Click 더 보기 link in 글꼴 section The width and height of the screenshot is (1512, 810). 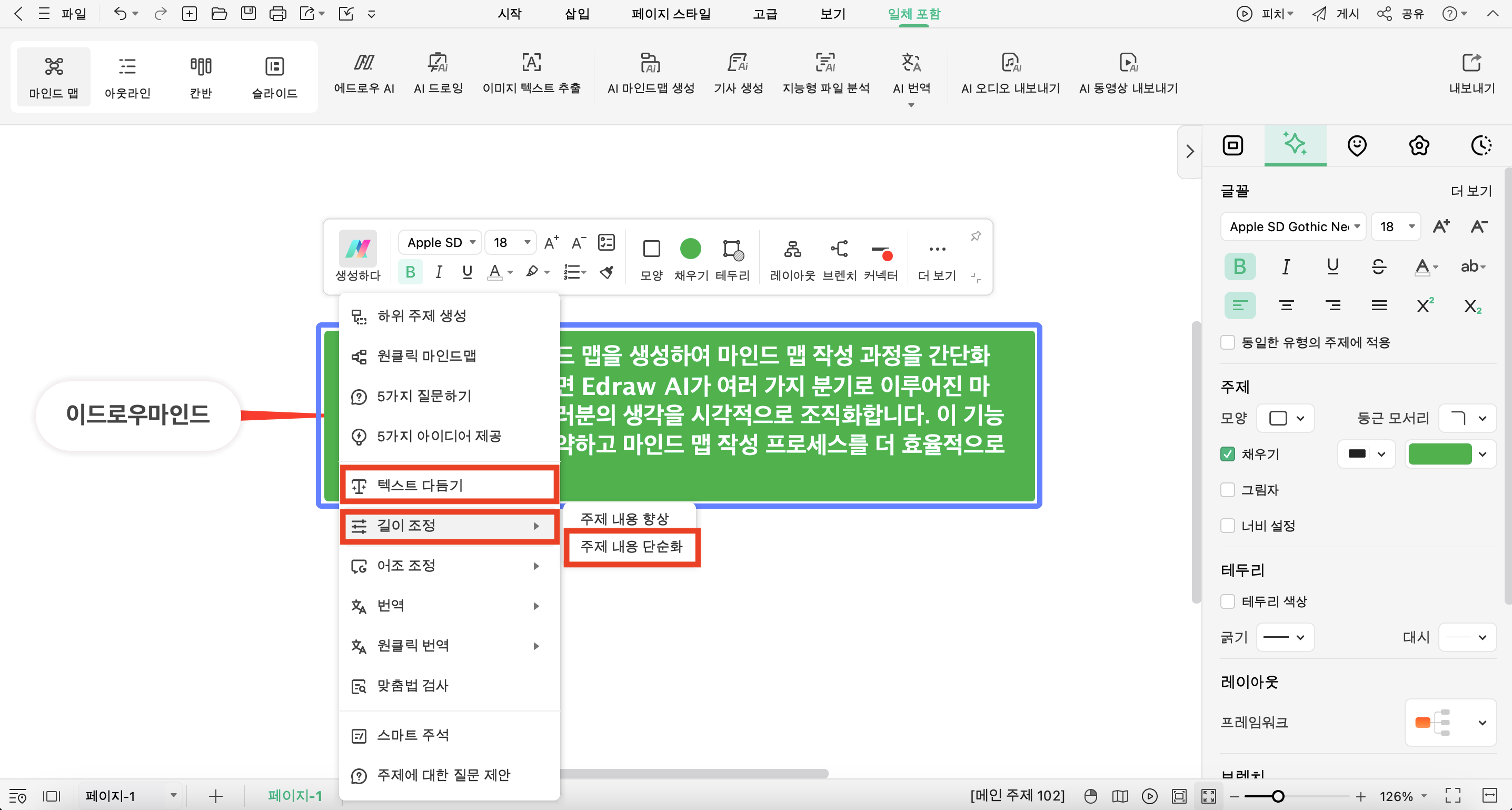[1471, 190]
